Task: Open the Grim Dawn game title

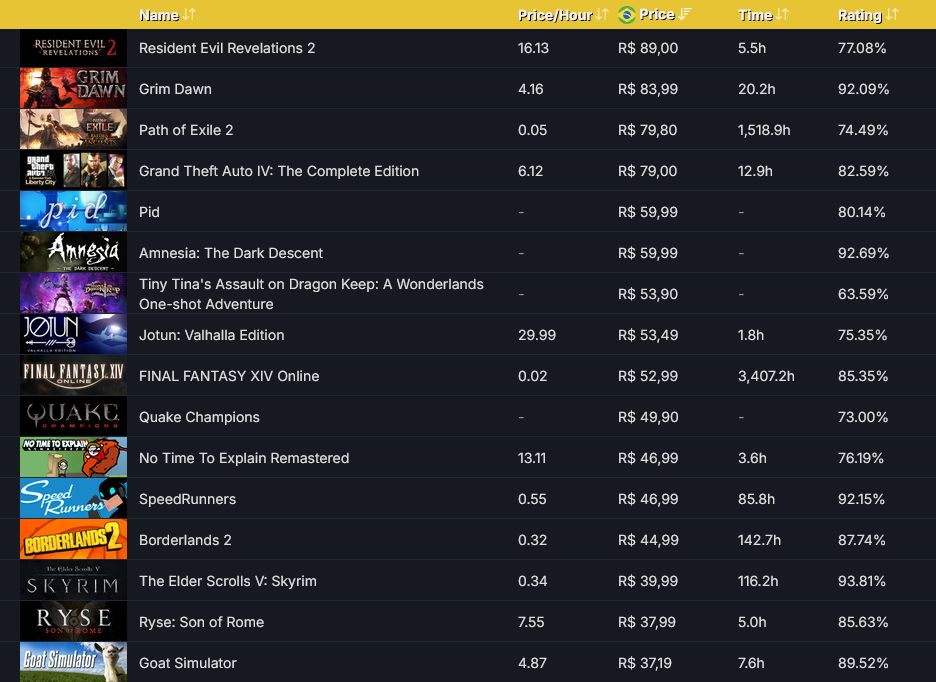Action: pos(176,89)
